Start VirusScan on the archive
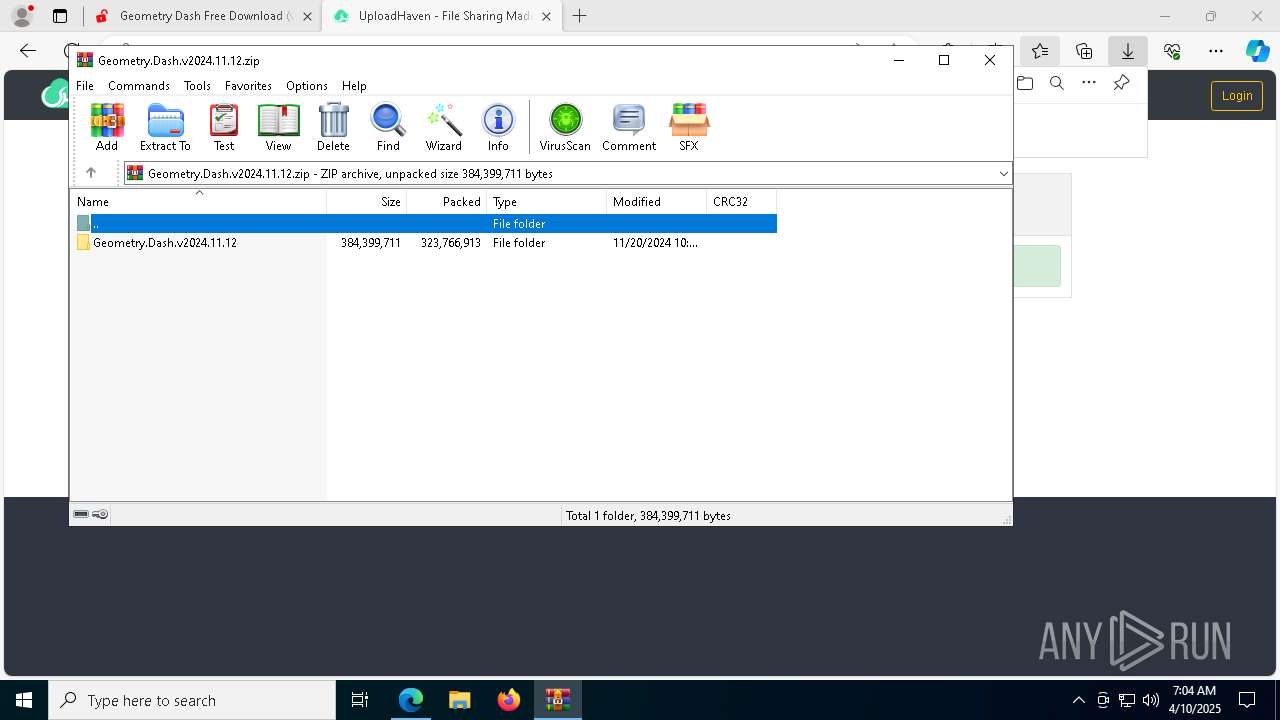Screen dimensions: 1280x720 (x=565, y=127)
